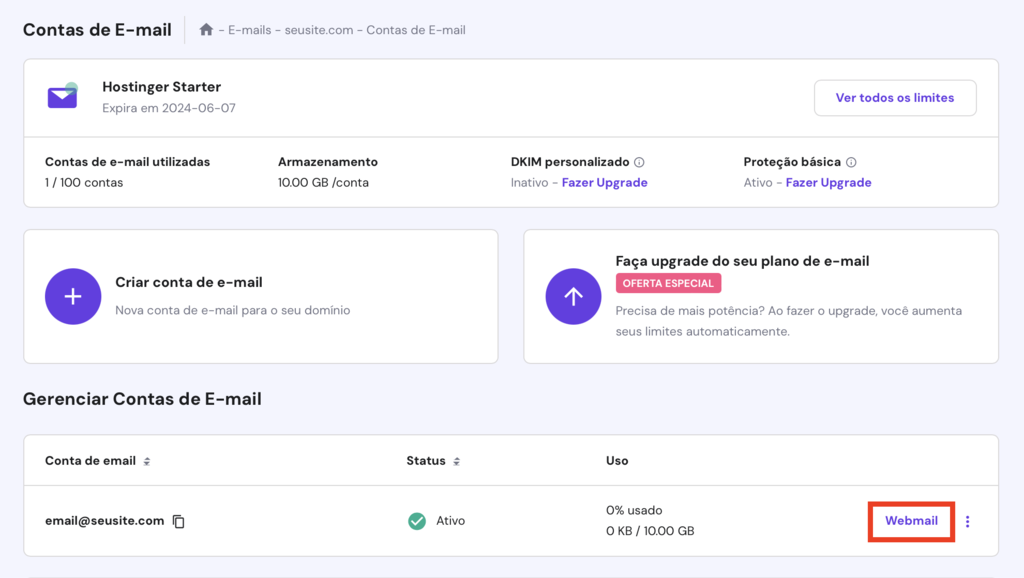Click Fazer Upgrade link for DKIM
This screenshot has height=578, width=1024.
click(604, 183)
